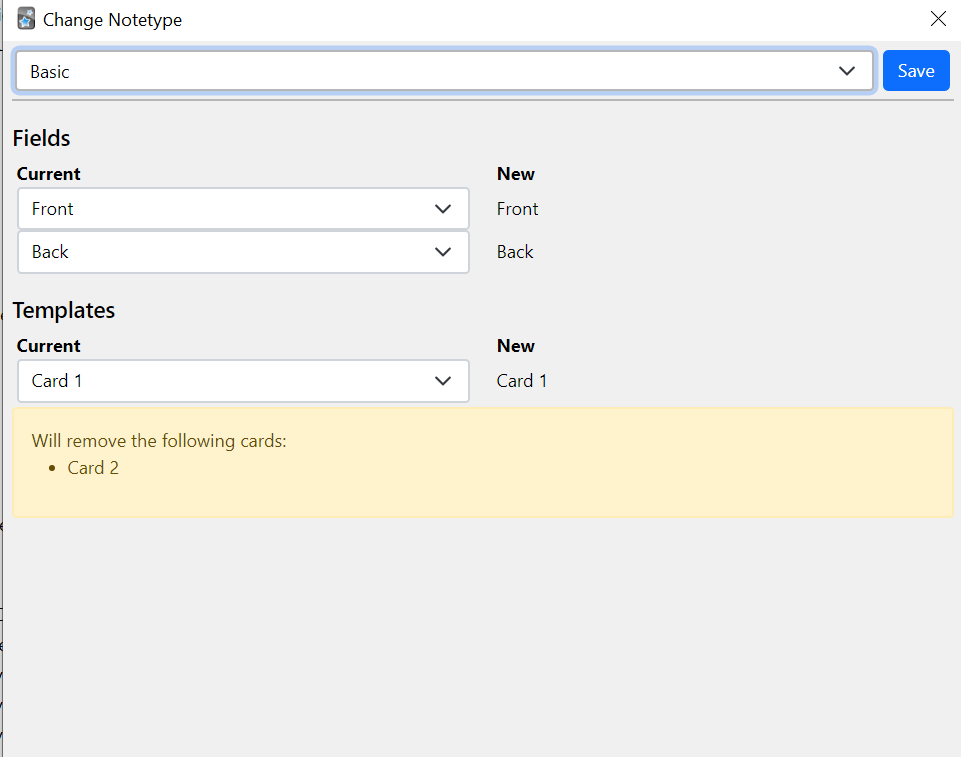Image resolution: width=961 pixels, height=757 pixels.
Task: Click the Anki app icon in title bar
Action: pyautogui.click(x=26, y=19)
